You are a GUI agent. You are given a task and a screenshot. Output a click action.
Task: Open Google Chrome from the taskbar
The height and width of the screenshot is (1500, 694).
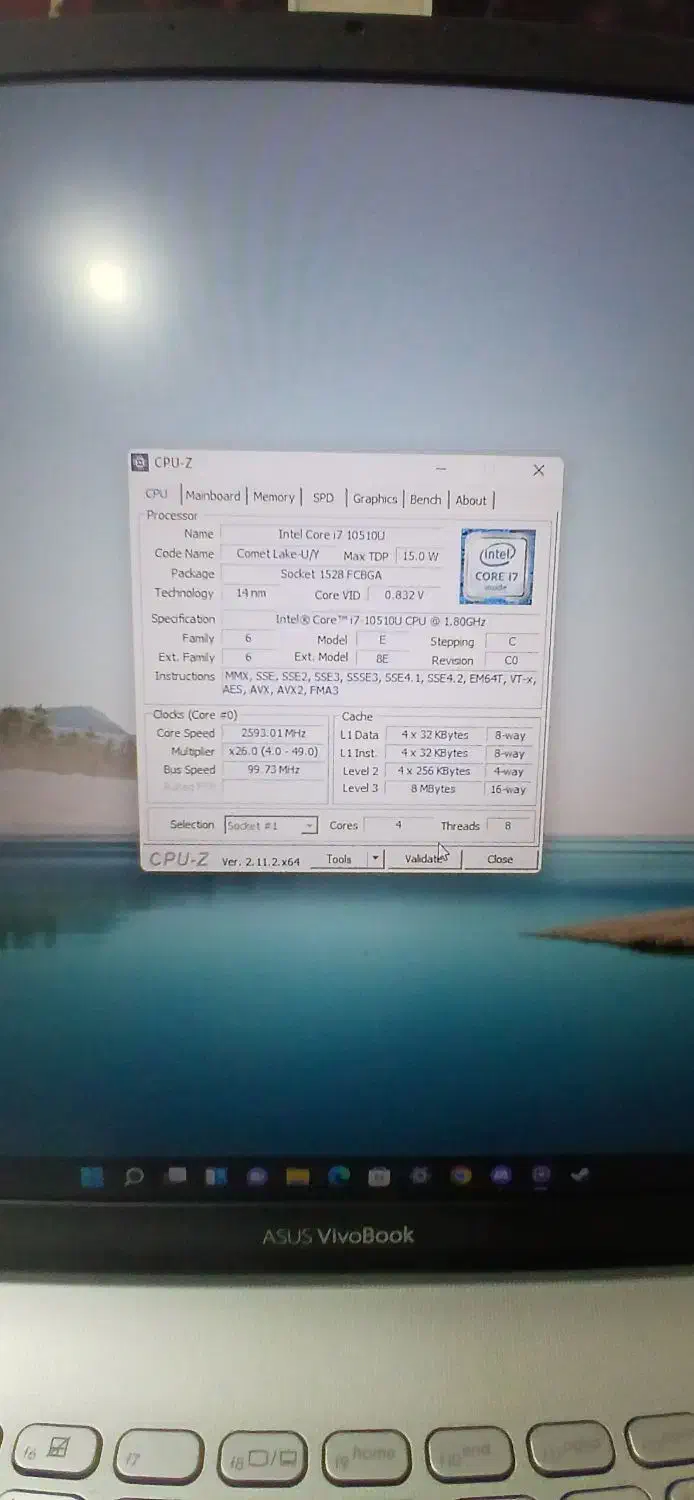coord(460,1176)
